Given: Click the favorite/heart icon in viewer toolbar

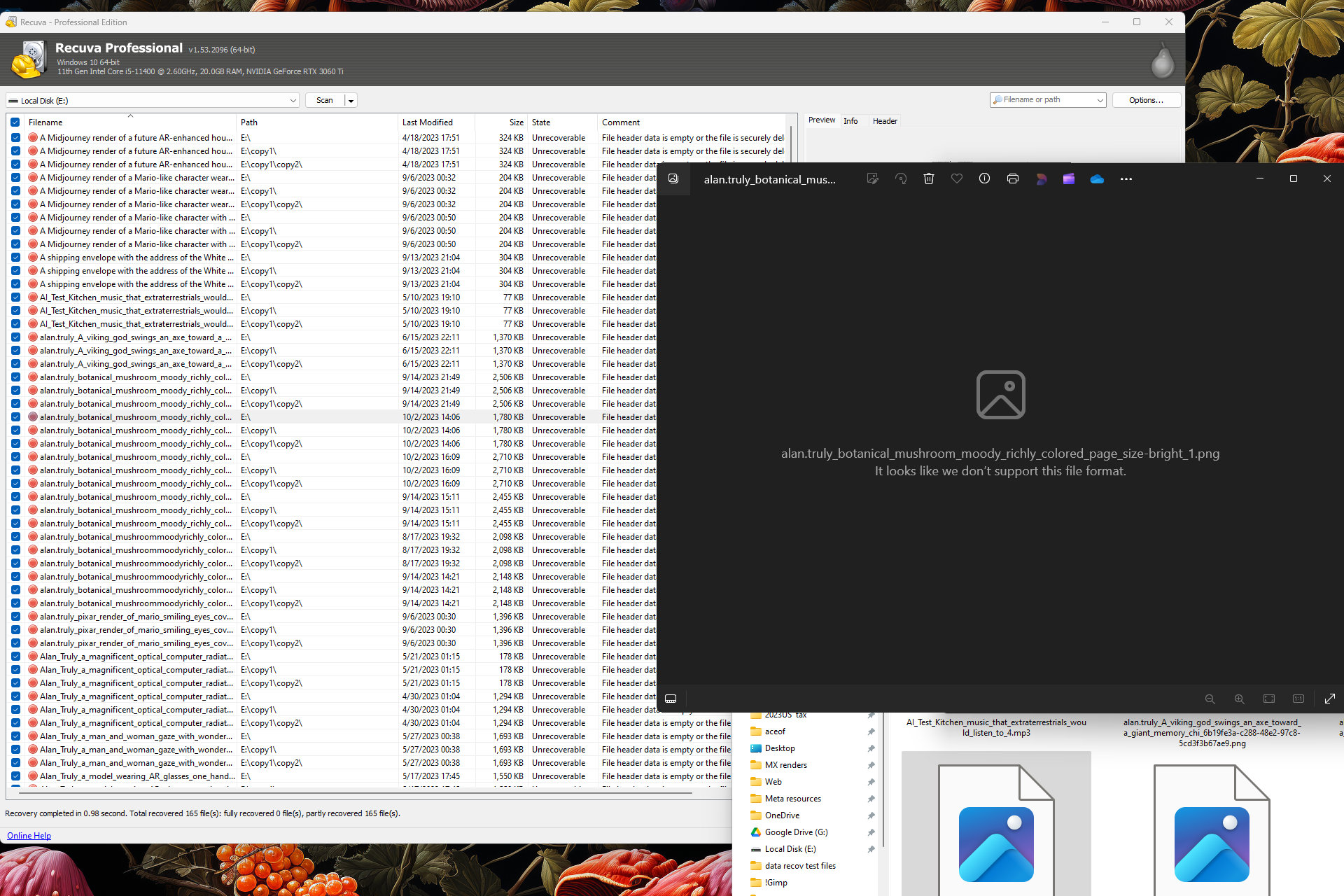Looking at the screenshot, I should (956, 179).
